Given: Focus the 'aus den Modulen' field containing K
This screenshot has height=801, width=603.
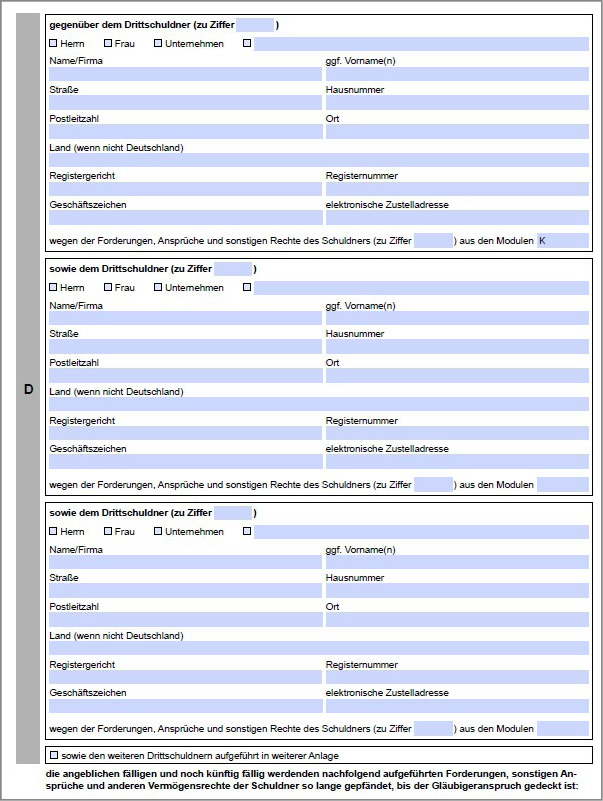Looking at the screenshot, I should pos(562,241).
